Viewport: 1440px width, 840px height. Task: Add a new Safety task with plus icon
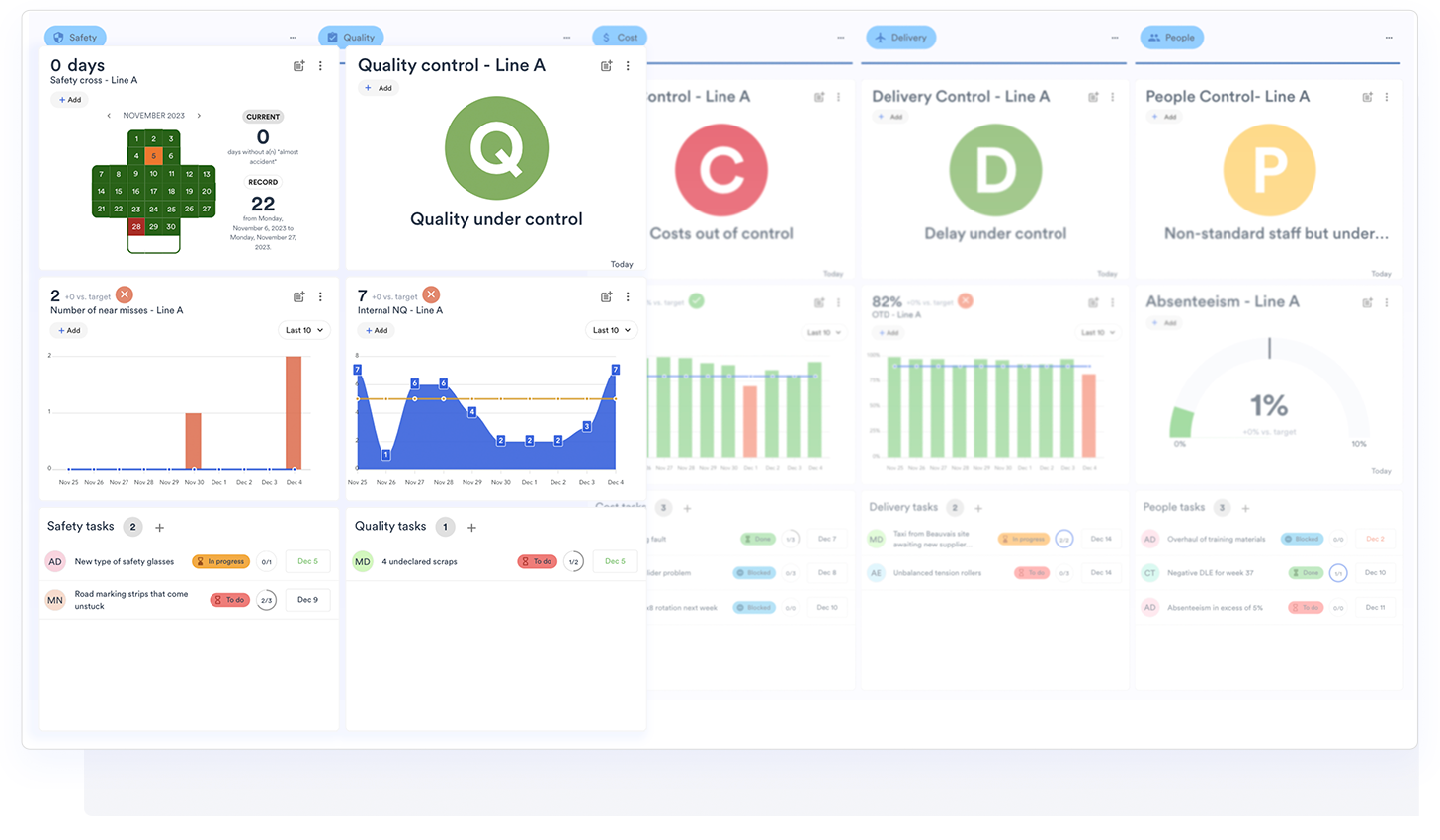click(x=160, y=528)
